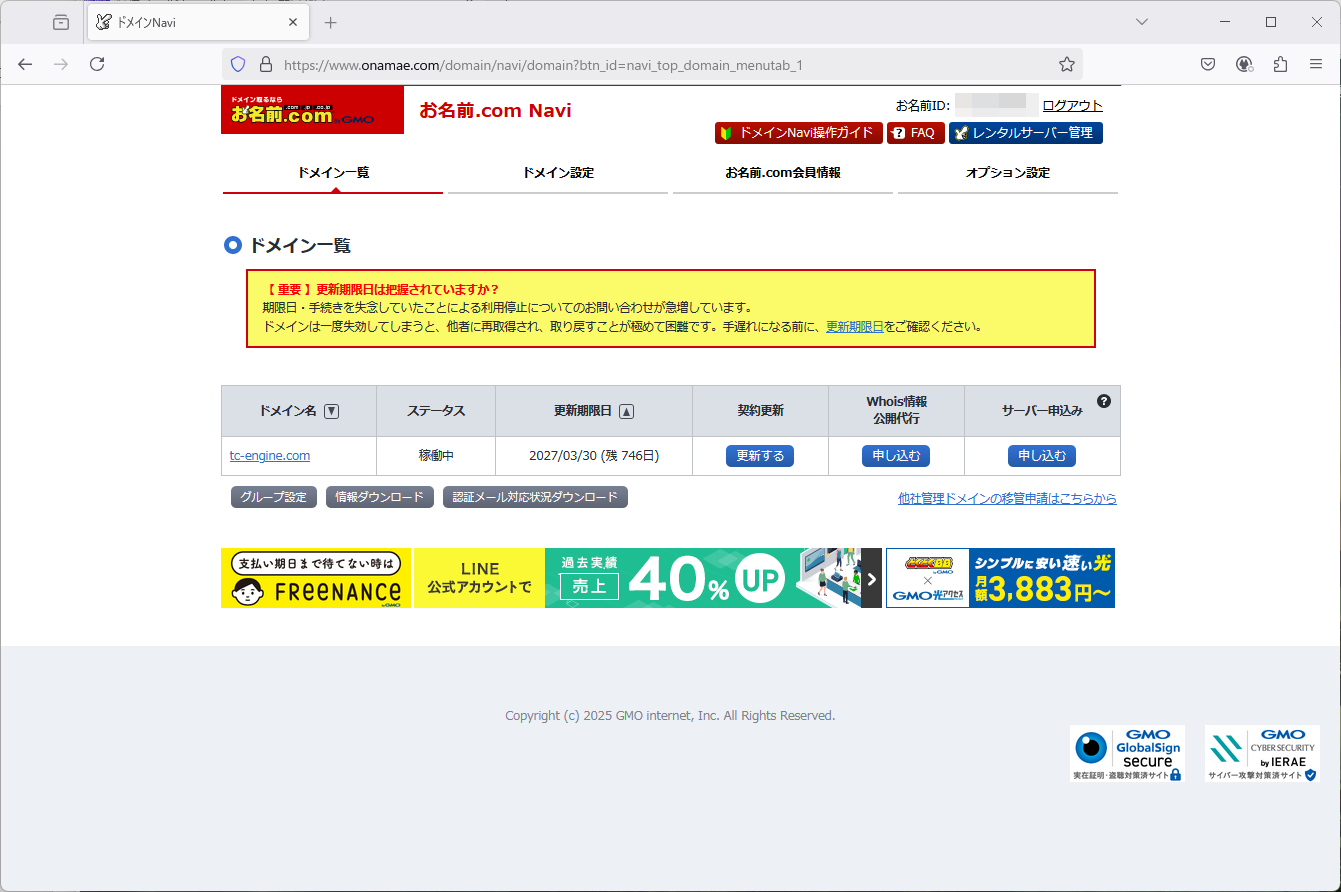Open the tc-engine.com domain link
Viewport: 1341px width, 892px height.
[270, 456]
